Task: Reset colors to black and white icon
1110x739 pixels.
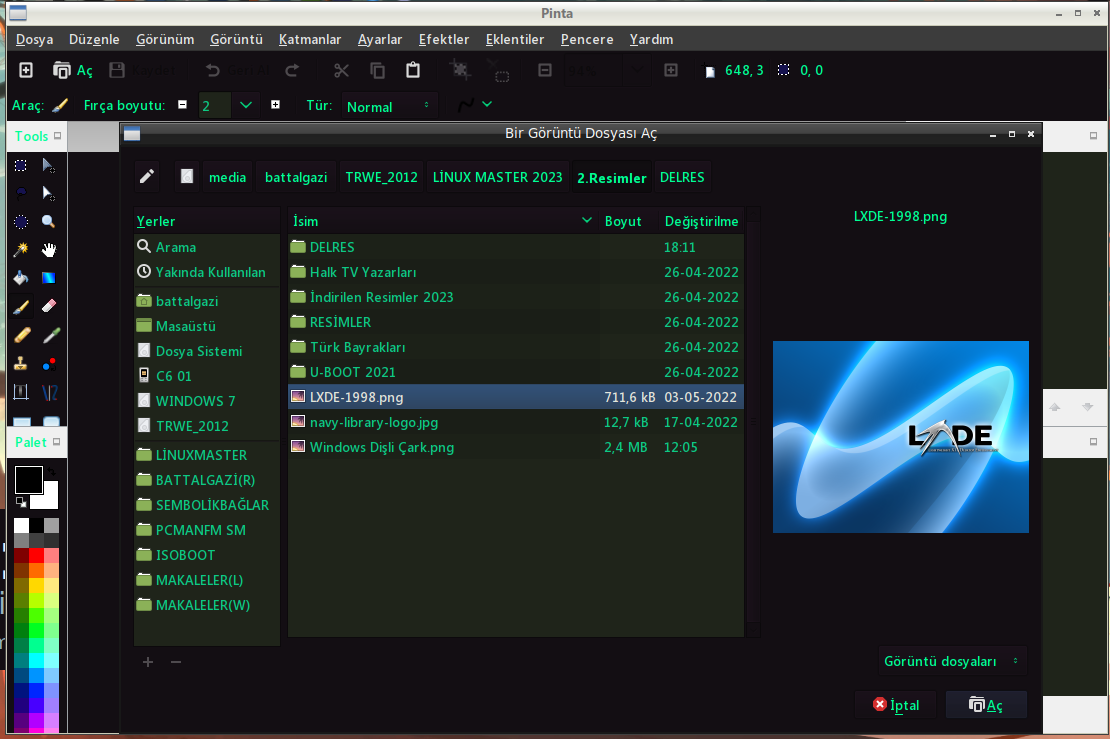Action: tap(21, 502)
